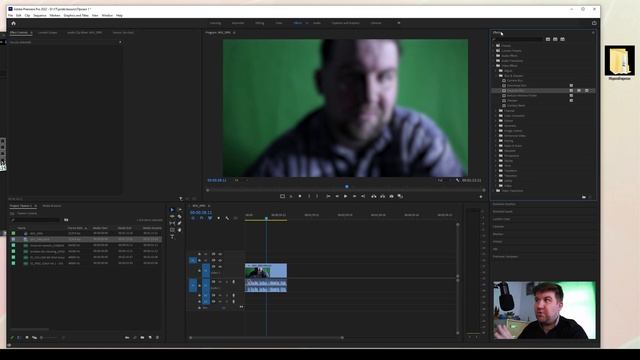The height and width of the screenshot is (360, 640).
Task: Solo audio track A1
Action: (x=227, y=282)
